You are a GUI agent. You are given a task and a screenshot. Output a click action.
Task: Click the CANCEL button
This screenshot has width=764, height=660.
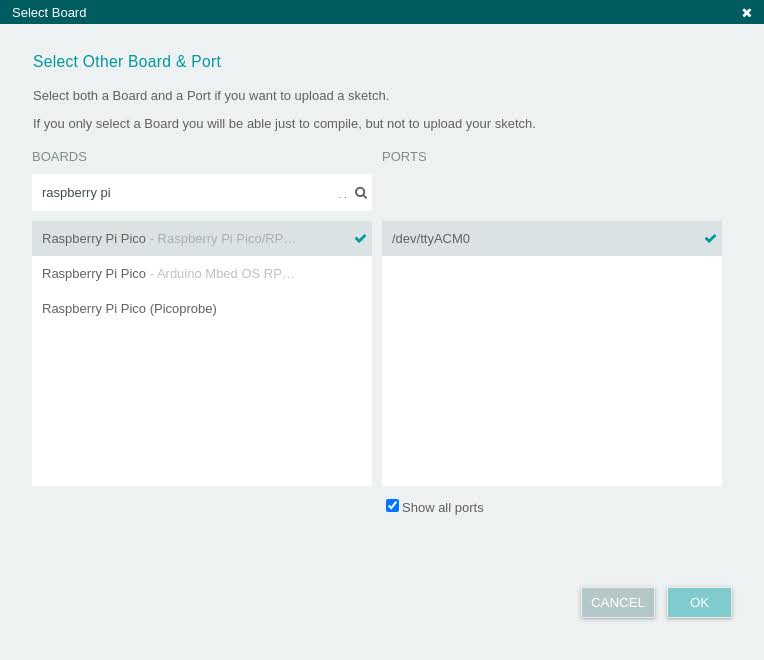pos(617,603)
